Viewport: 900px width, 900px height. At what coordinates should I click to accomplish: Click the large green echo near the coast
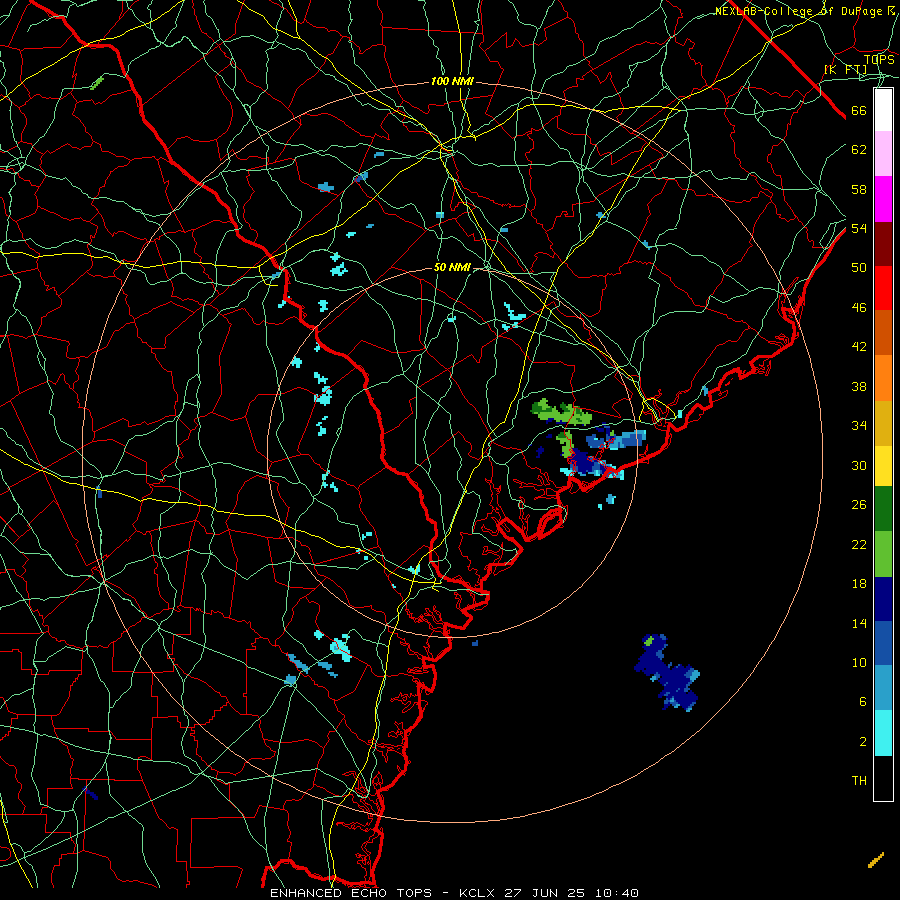[560, 413]
